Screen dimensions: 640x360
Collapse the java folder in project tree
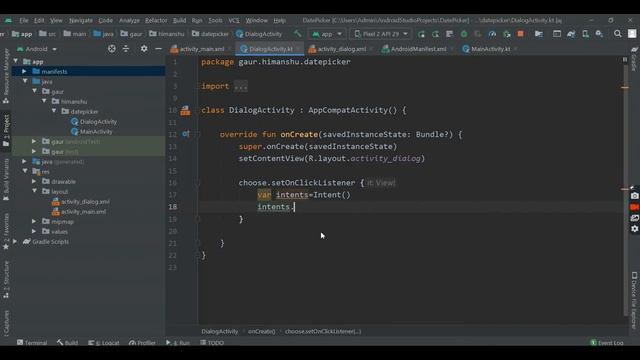click(x=25, y=81)
